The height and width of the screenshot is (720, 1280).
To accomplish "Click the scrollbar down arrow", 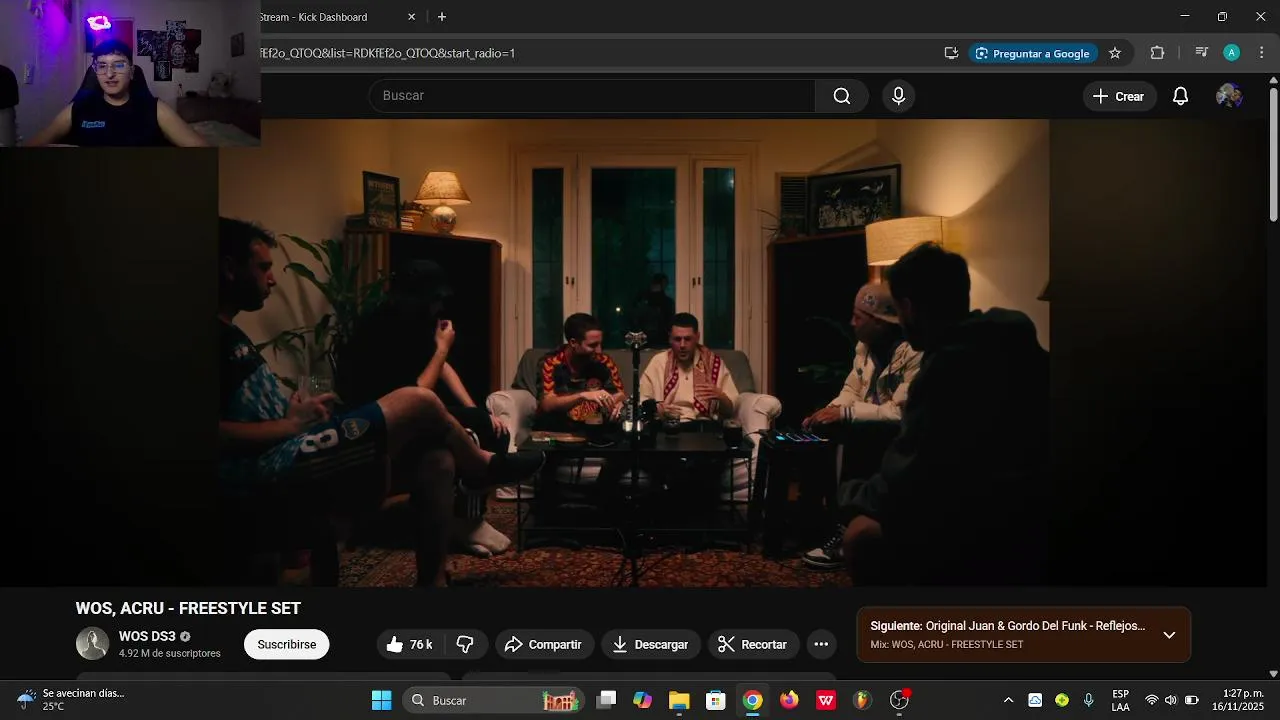I will (x=1273, y=673).
